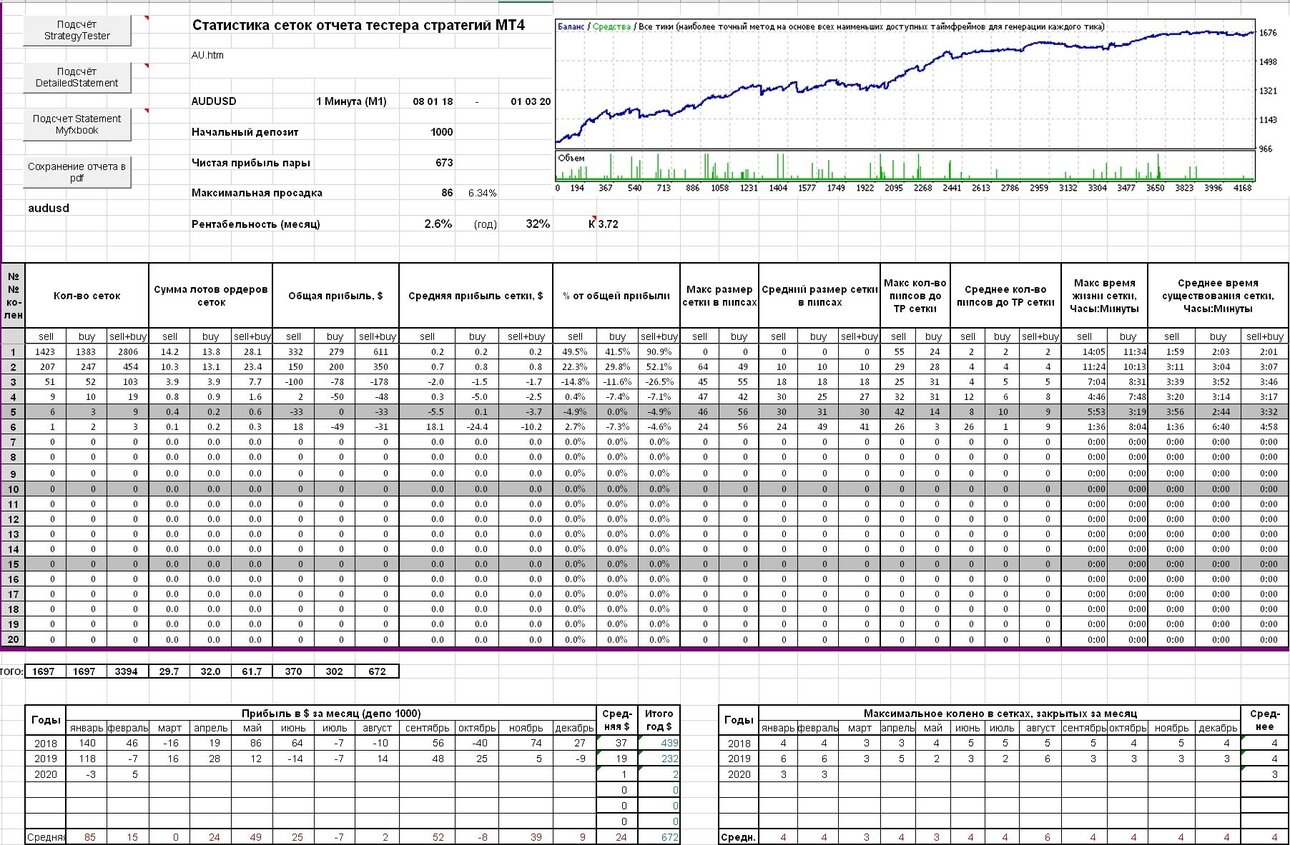
Task: Select the 2018 yearly total 439
Action: 659,743
